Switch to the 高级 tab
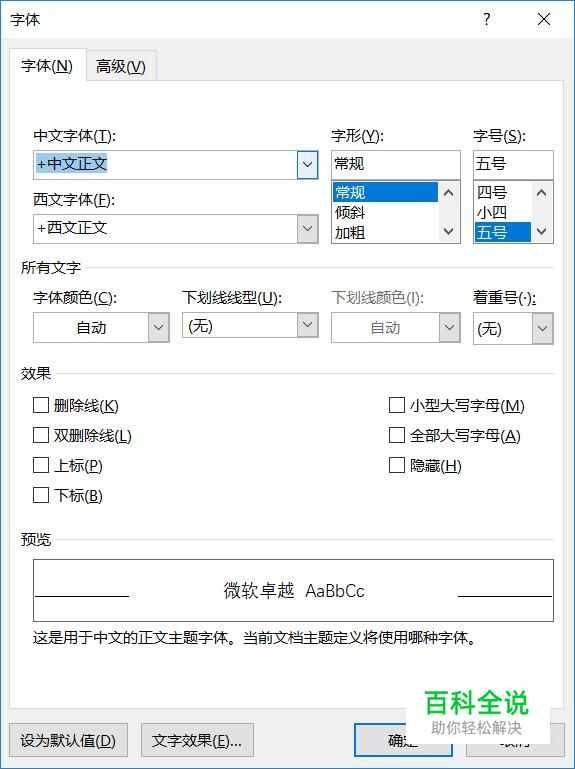 pos(121,66)
